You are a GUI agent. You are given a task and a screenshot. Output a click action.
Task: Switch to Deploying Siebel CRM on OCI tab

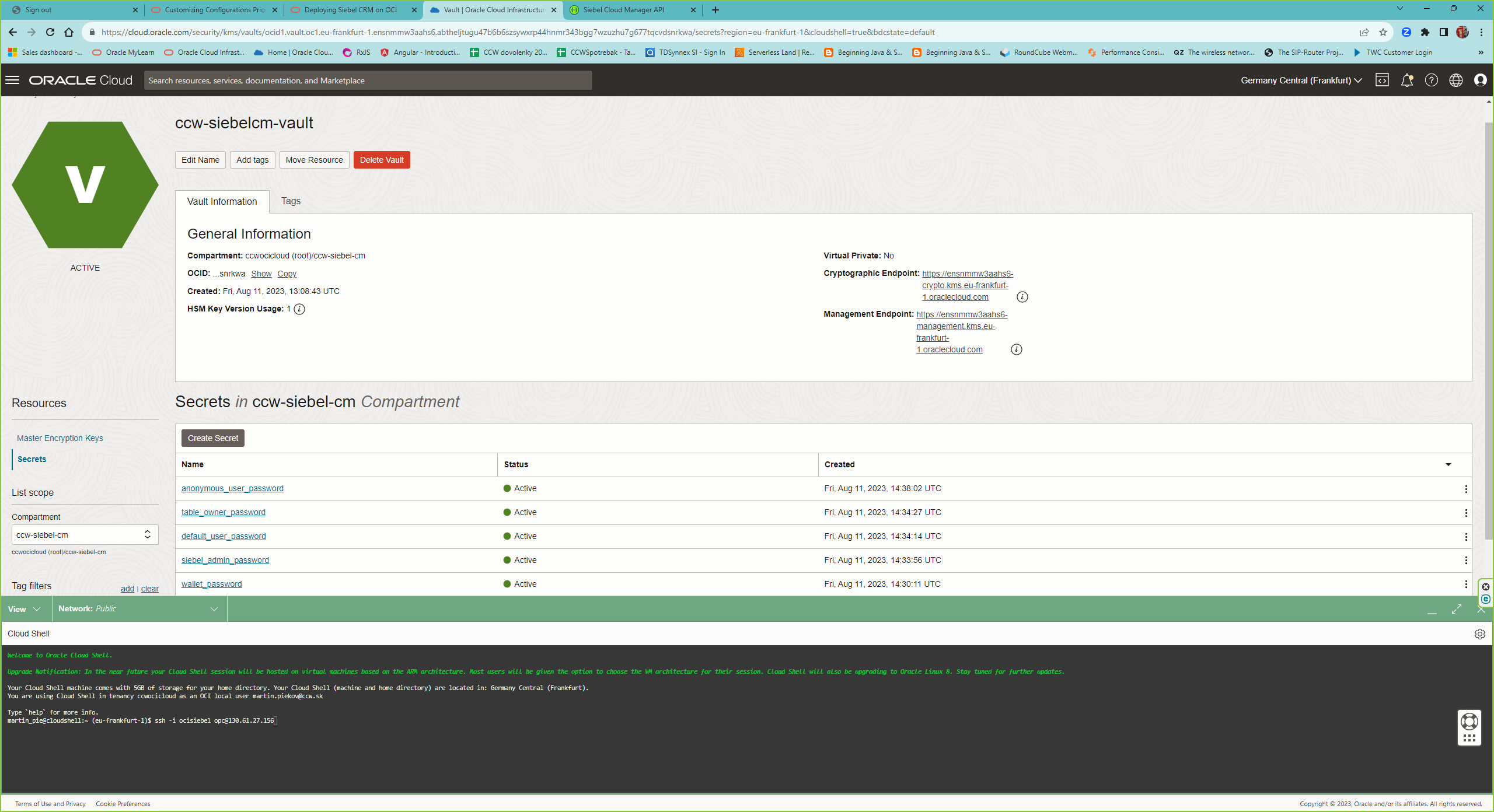pyautogui.click(x=354, y=10)
